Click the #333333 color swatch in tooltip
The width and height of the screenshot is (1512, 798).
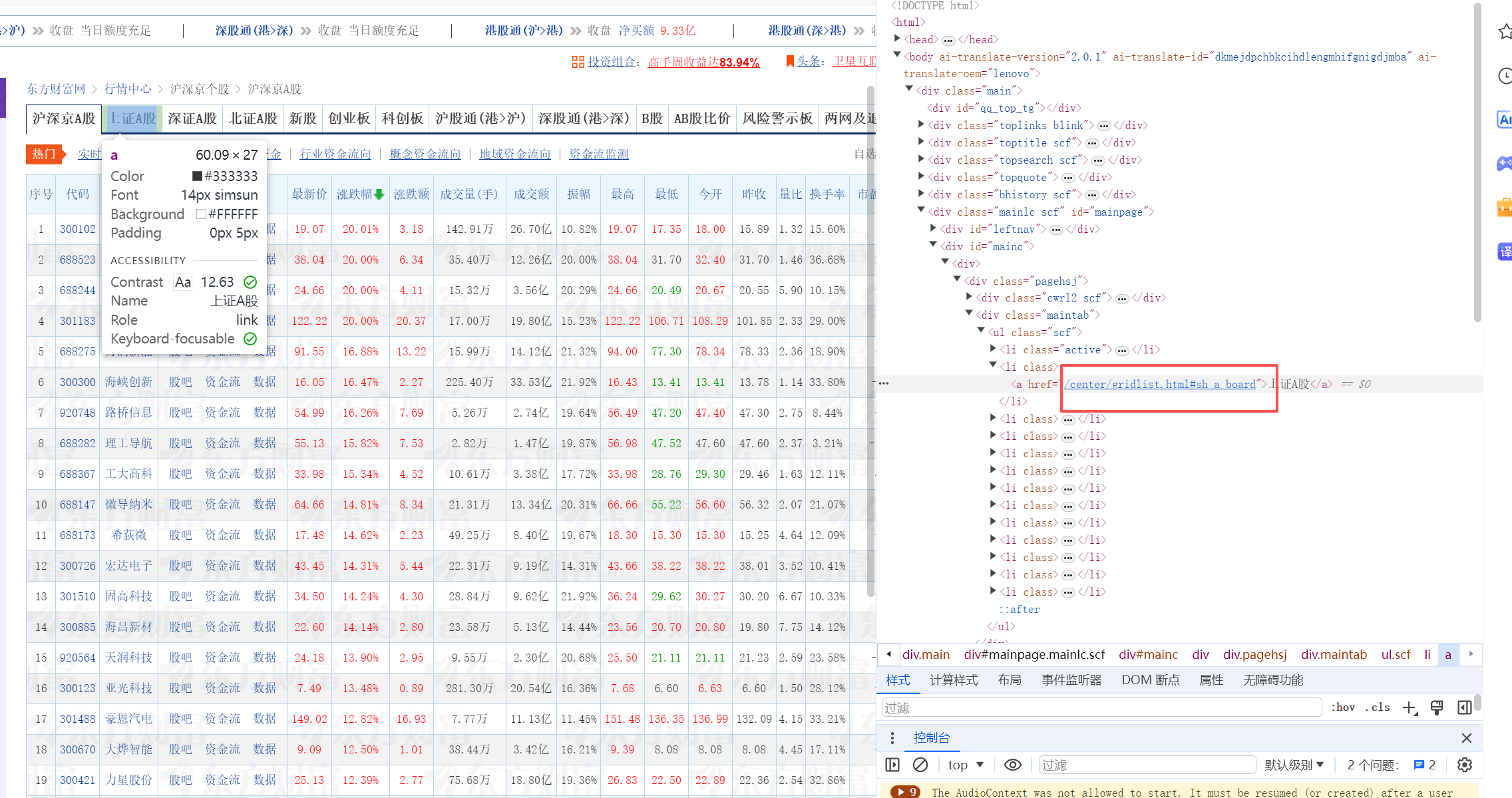(197, 176)
